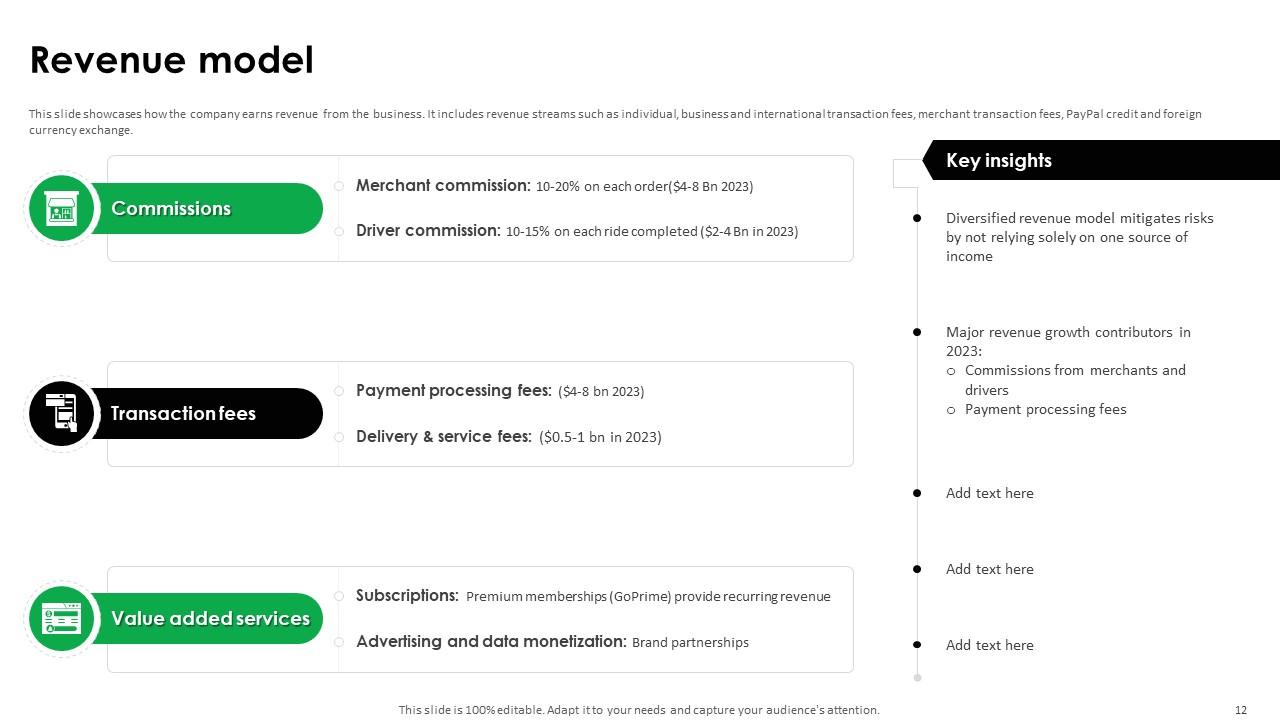Click the Value added services icon
The image size is (1280, 720).
point(62,619)
